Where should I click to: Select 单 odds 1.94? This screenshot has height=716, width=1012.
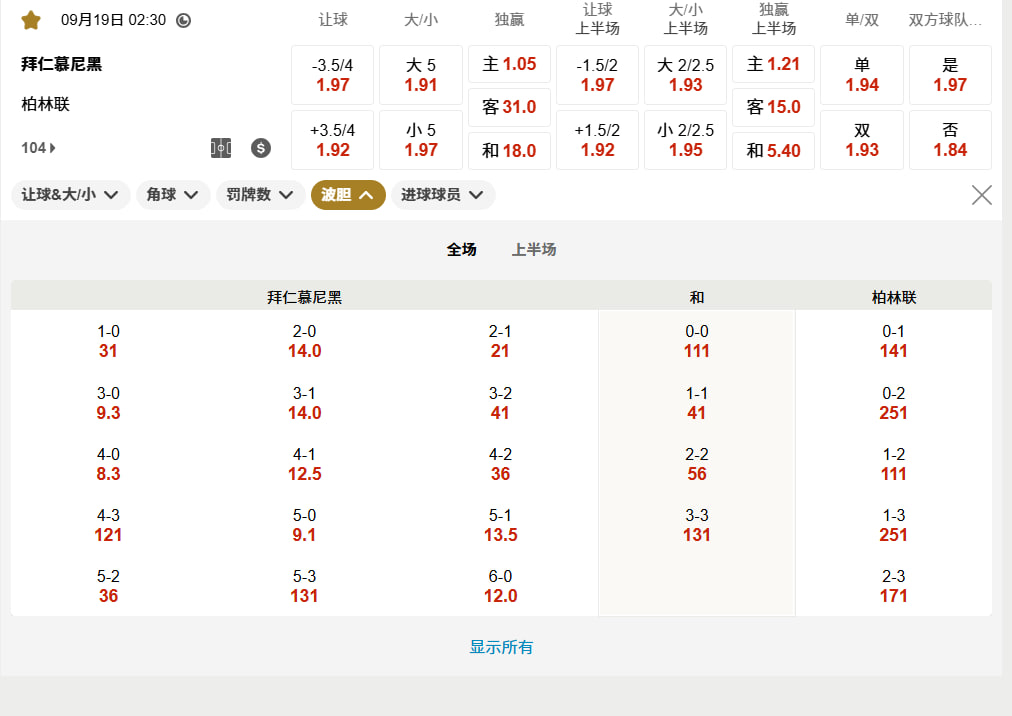862,75
